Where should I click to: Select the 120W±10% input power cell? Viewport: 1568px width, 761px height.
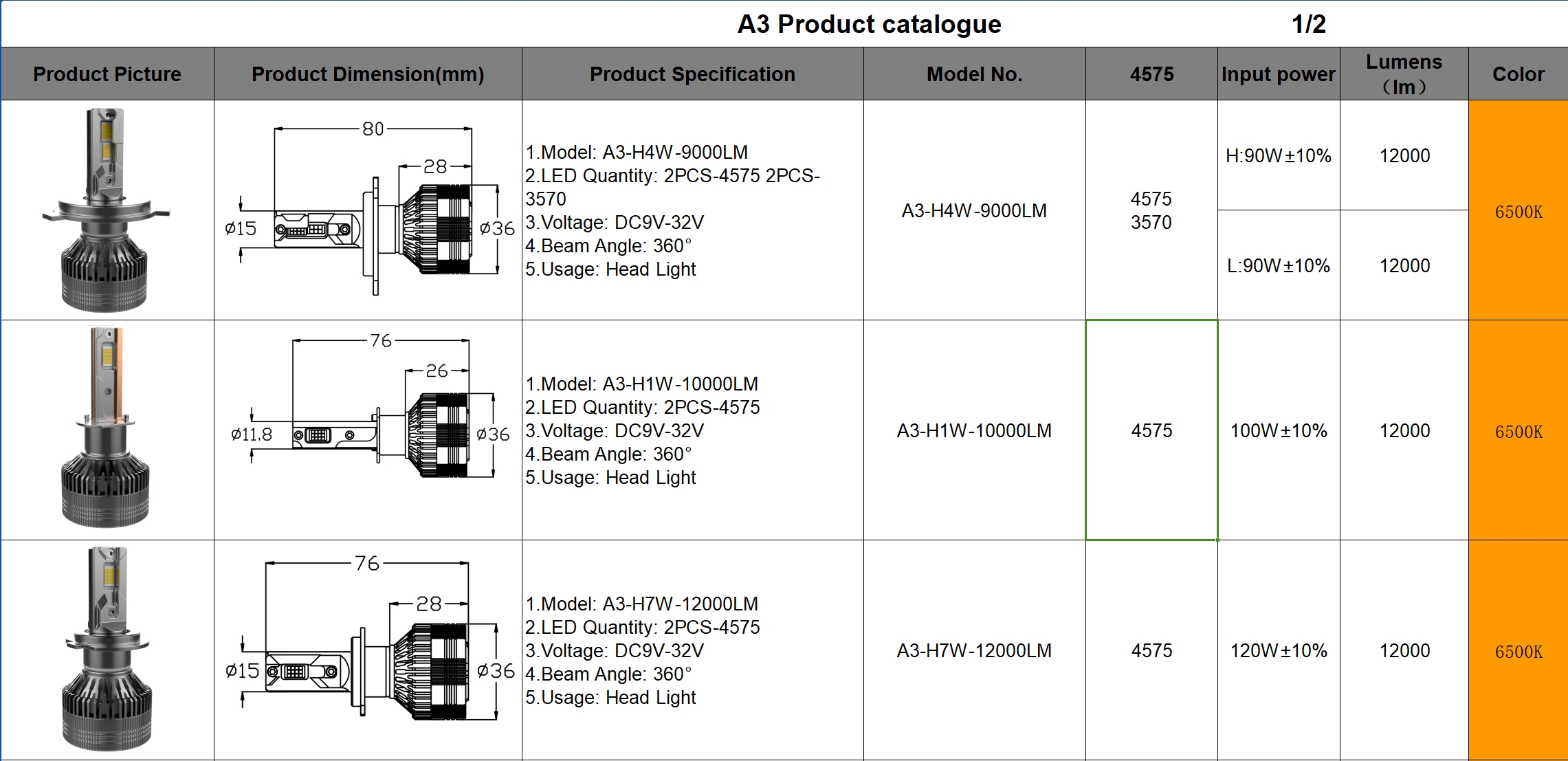(1278, 651)
